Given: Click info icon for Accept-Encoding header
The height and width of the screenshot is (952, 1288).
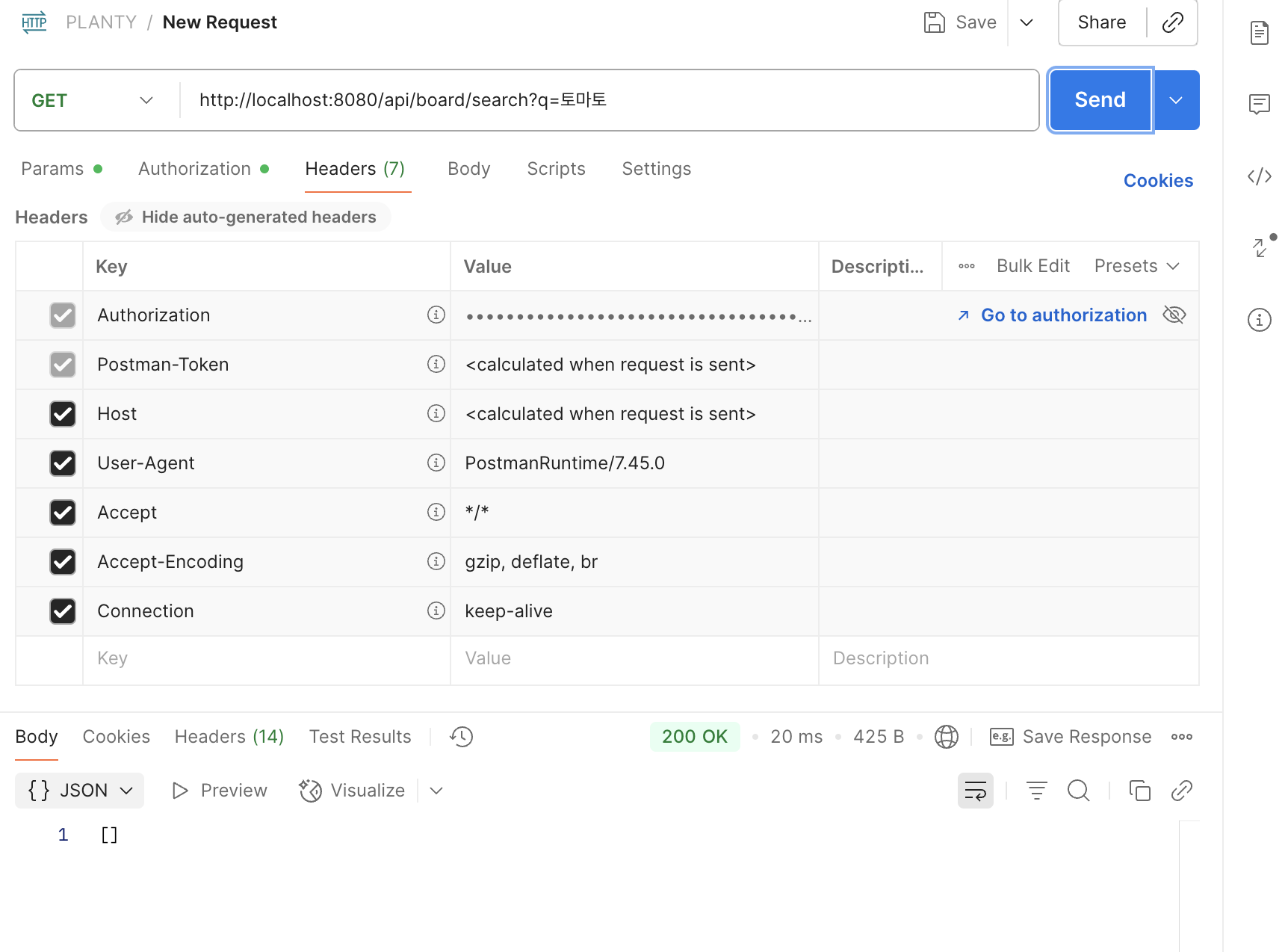Looking at the screenshot, I should click(x=436, y=561).
